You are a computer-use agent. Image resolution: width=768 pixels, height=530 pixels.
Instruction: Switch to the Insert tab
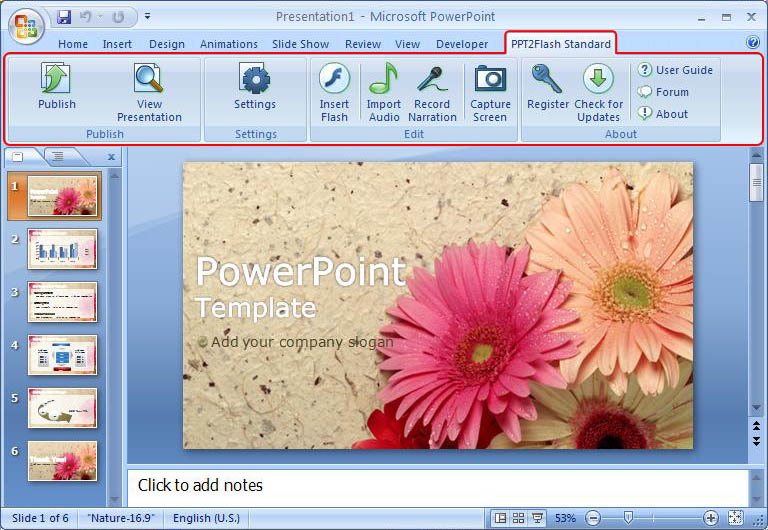(x=117, y=44)
